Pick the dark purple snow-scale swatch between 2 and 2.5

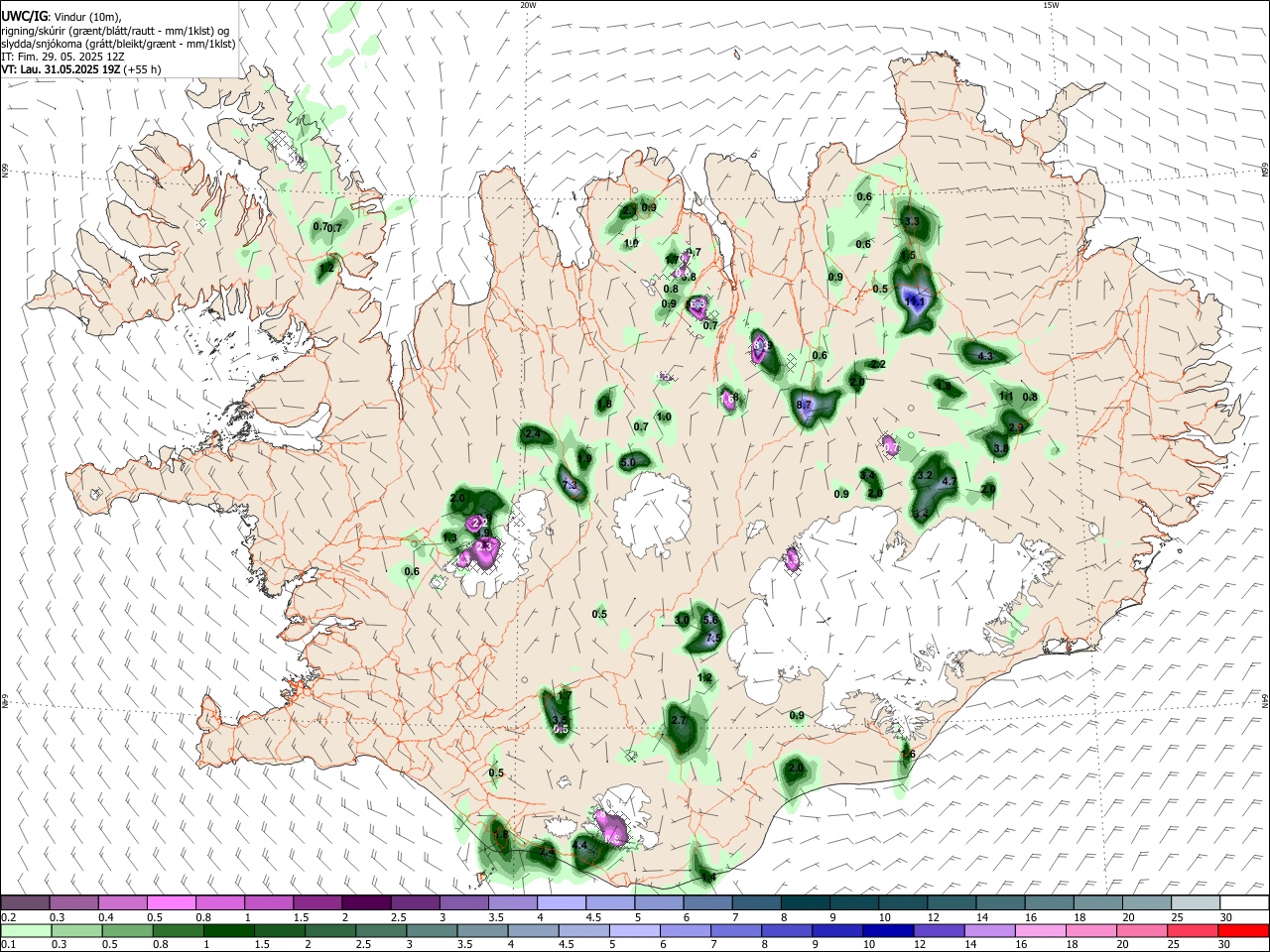pos(366,903)
